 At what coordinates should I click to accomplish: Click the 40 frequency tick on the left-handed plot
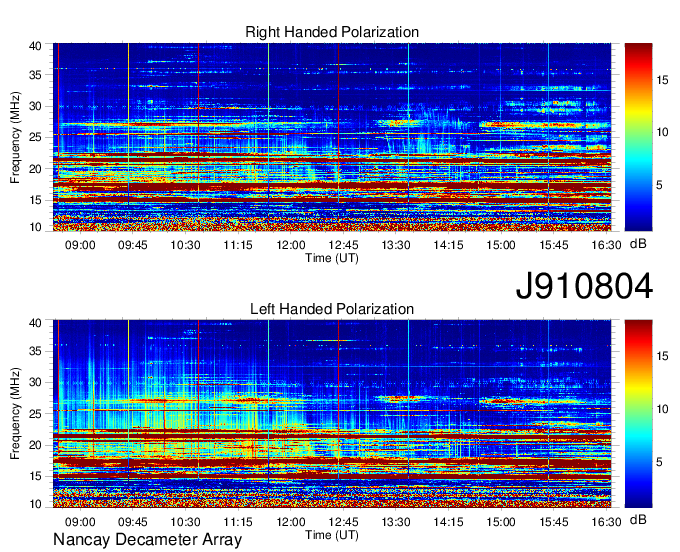[35, 323]
